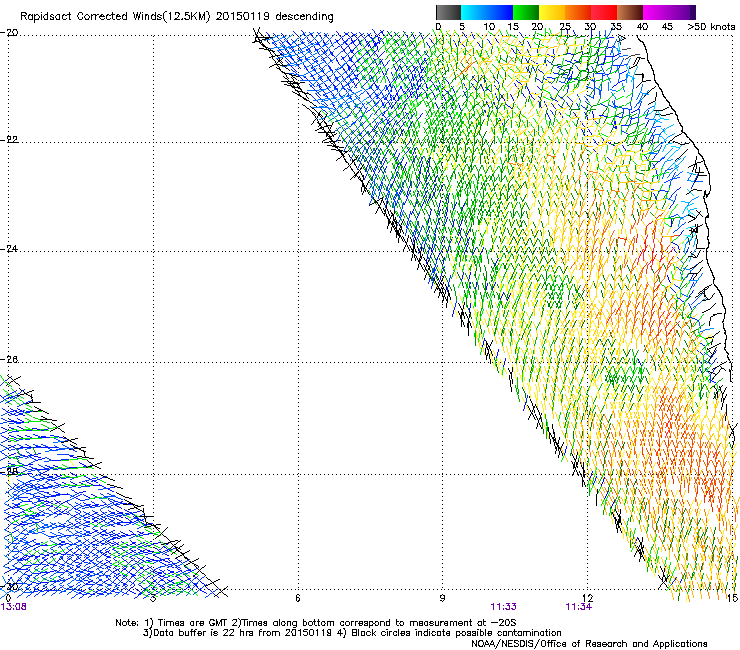Click the magenta 40-45 knots legend swatch
Image resolution: width=740 pixels, height=650 pixels.
pos(656,12)
